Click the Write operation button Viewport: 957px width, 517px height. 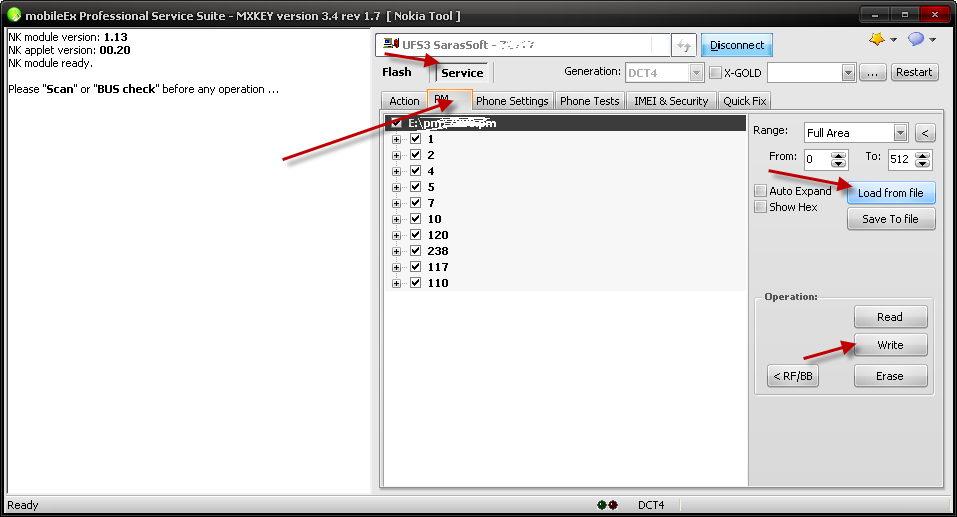pos(890,345)
